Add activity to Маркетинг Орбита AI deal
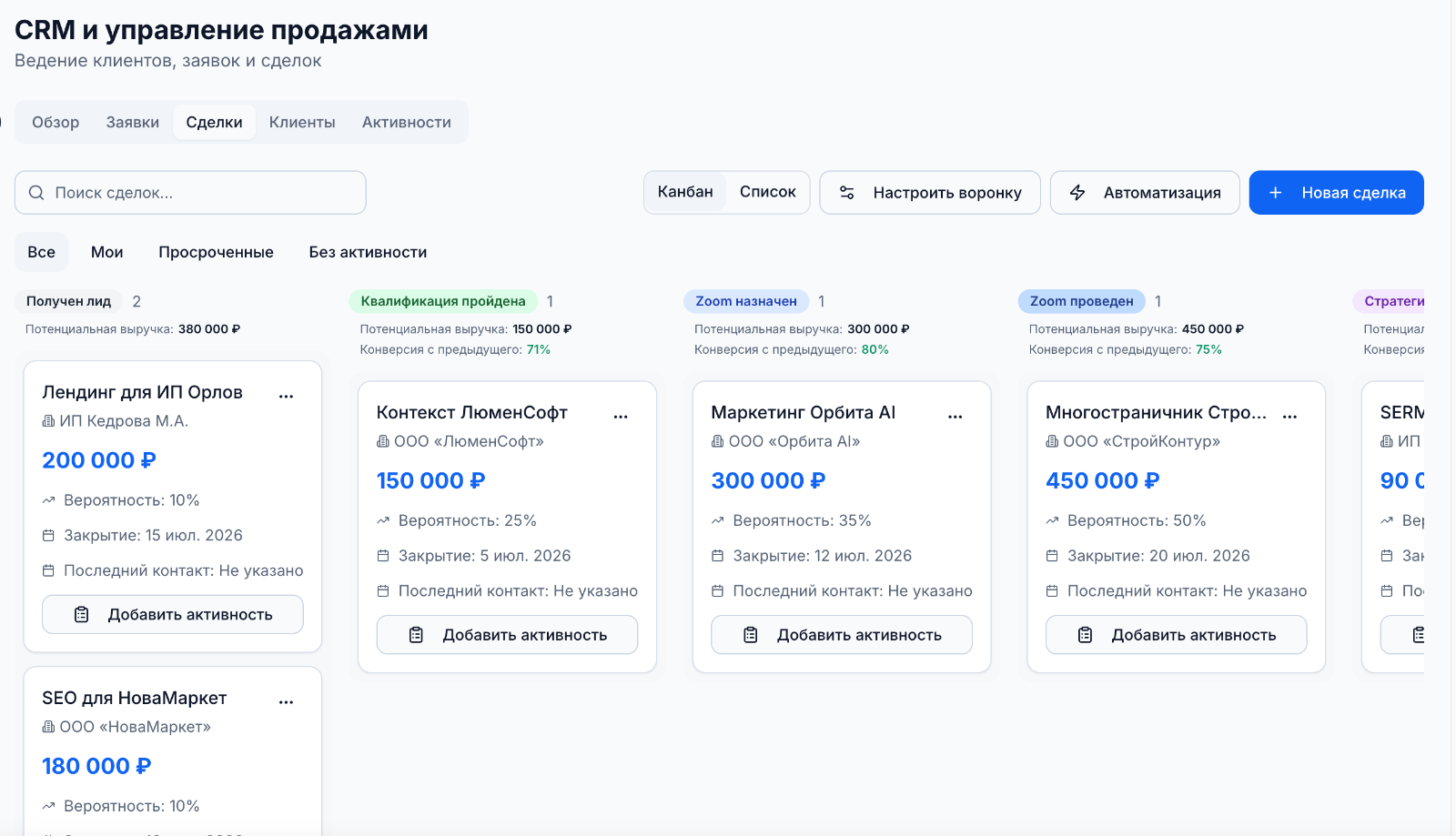1456x836 pixels. [842, 635]
